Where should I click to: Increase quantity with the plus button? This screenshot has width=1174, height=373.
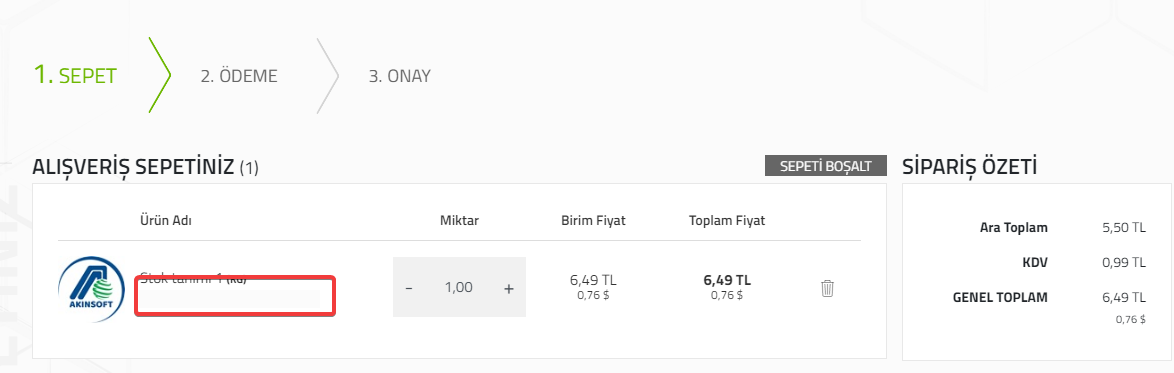tap(508, 288)
